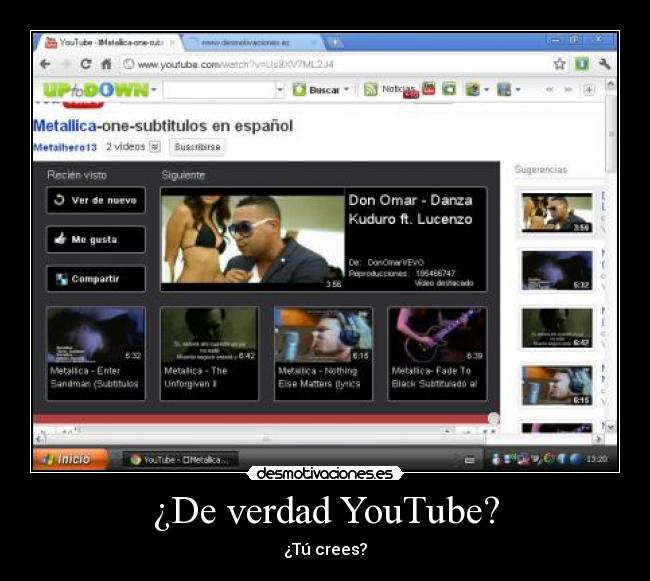Open the Buscar dropdown arrow
Screen dimensions: 650x581
[347, 90]
